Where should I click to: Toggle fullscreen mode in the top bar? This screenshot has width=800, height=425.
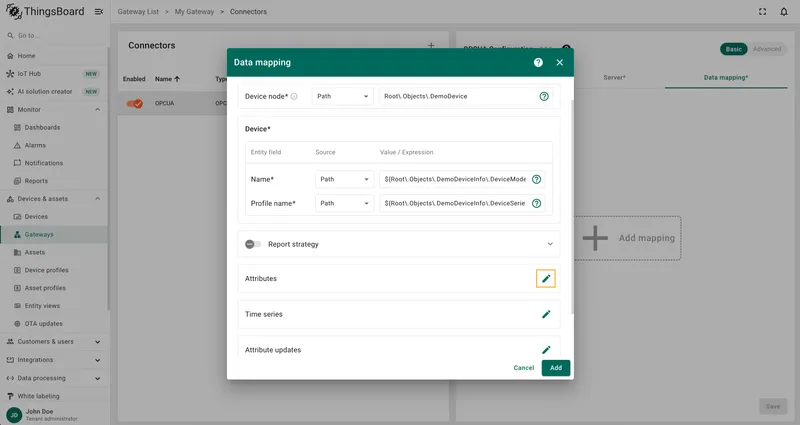[762, 11]
